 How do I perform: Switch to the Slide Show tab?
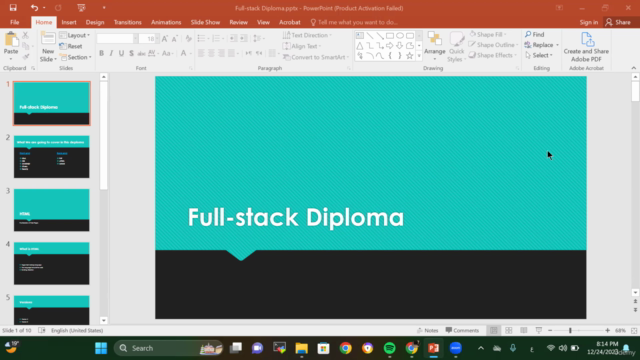pos(205,22)
